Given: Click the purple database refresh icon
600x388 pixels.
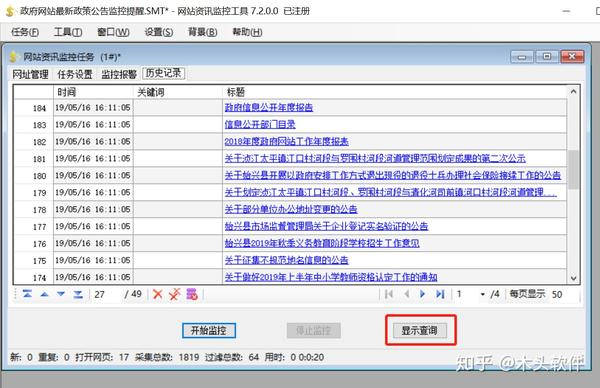Looking at the screenshot, I should (192, 294).
